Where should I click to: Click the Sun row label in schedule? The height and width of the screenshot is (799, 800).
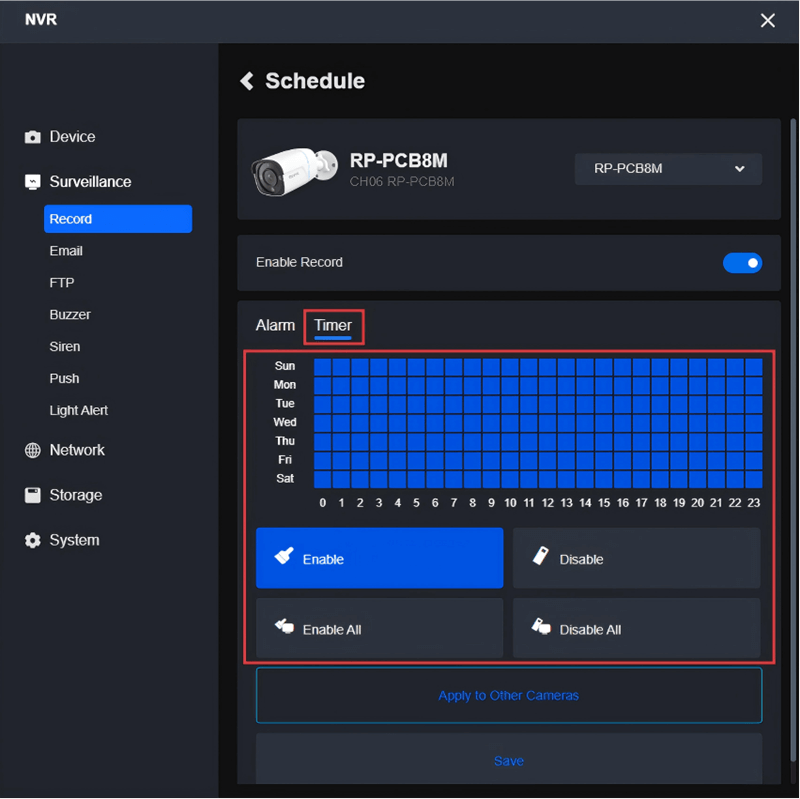coord(285,366)
